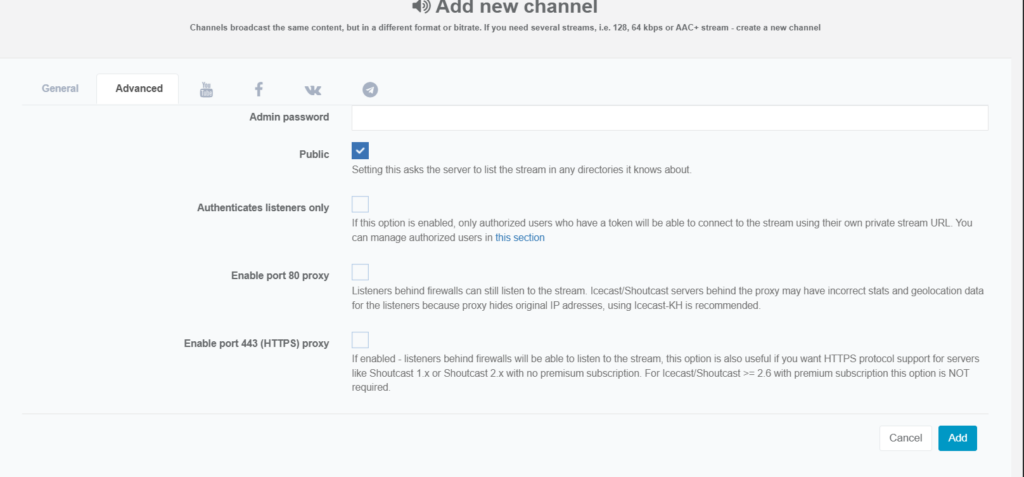The image size is (1024, 477).
Task: Select the Advanced tab
Action: pos(138,88)
